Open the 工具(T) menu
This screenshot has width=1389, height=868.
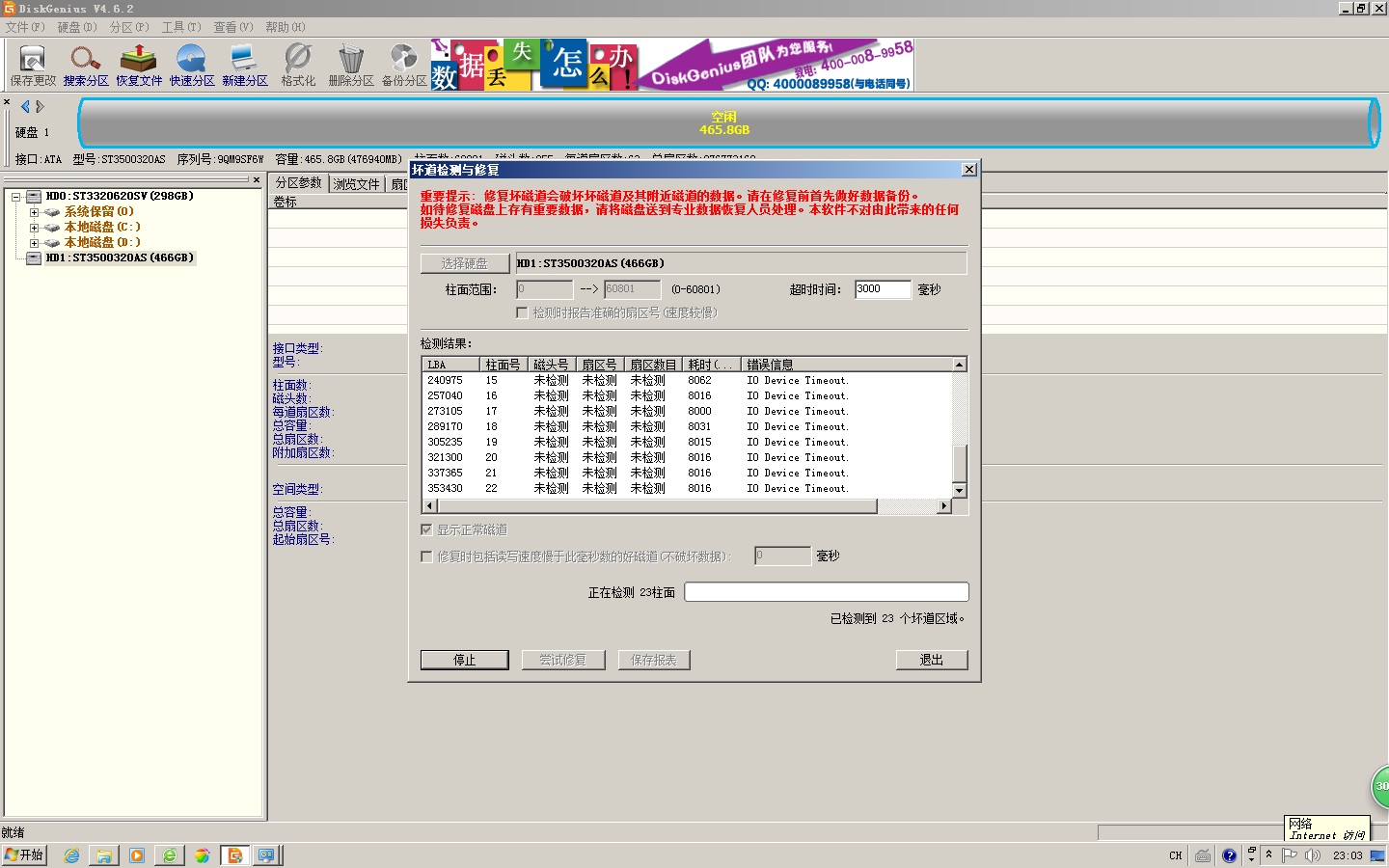(181, 27)
